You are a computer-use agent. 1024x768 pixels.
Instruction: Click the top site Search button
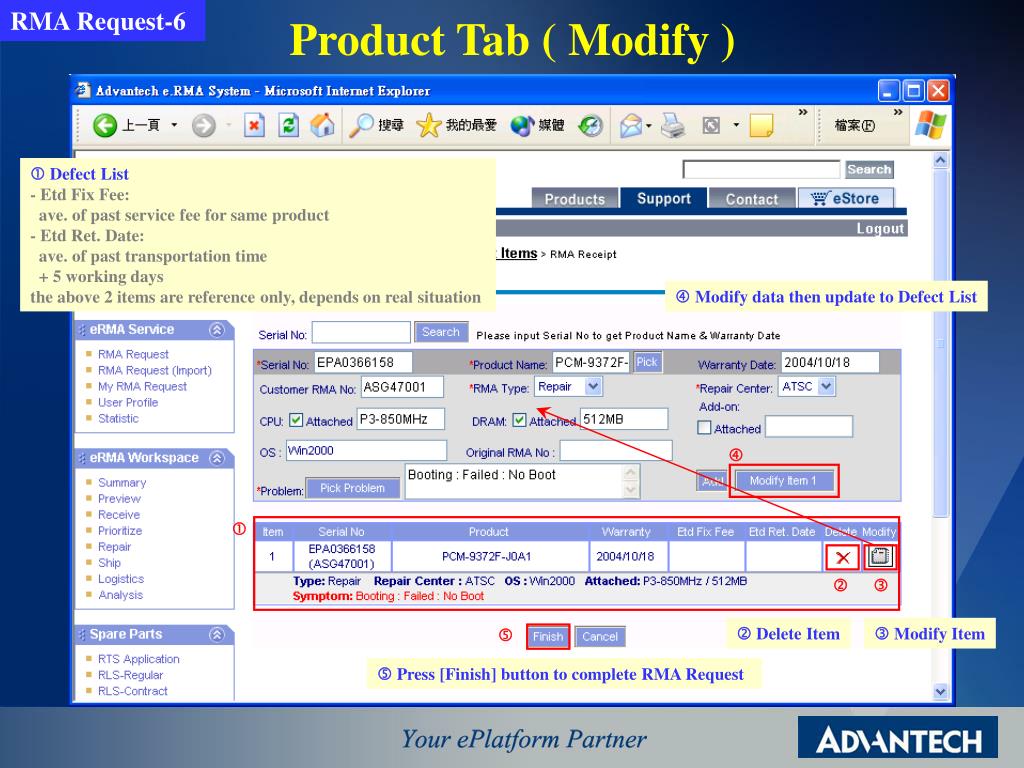click(x=869, y=170)
